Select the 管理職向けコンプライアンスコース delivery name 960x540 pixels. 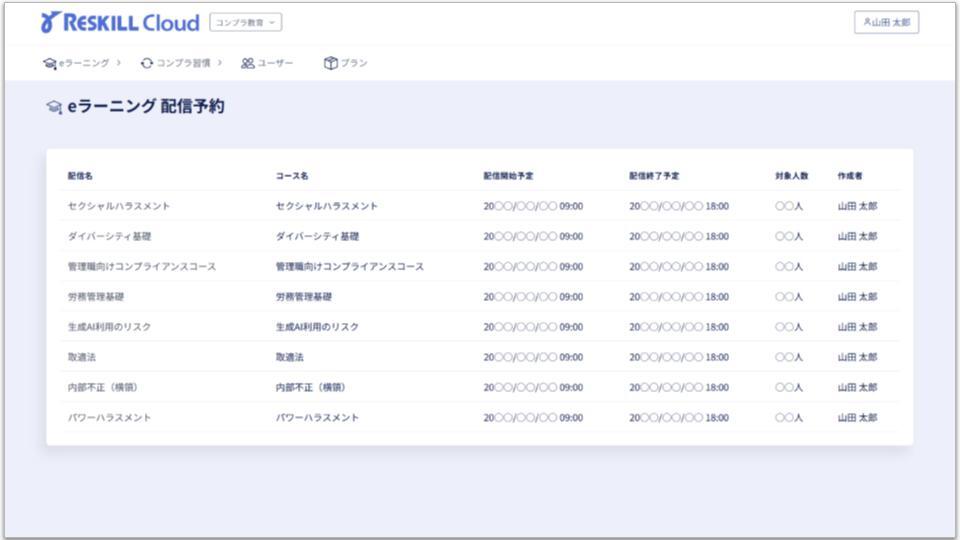pyautogui.click(x=142, y=267)
